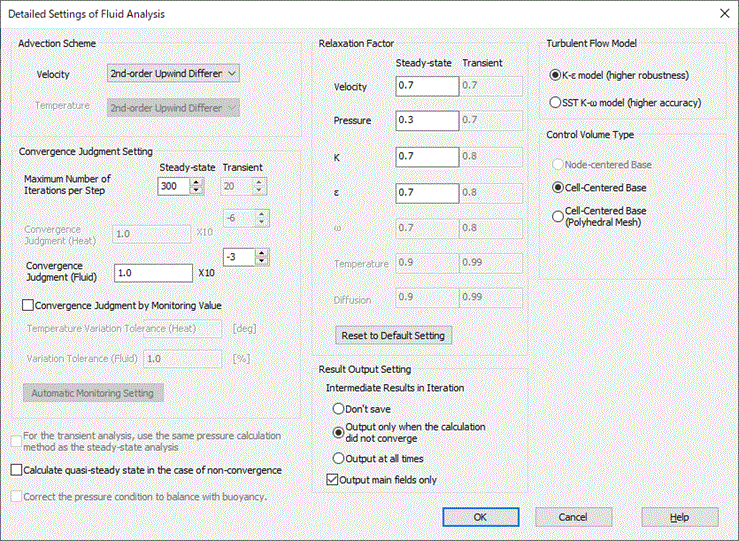Select the K-ε model radio button
739x541 pixels.
point(556,75)
